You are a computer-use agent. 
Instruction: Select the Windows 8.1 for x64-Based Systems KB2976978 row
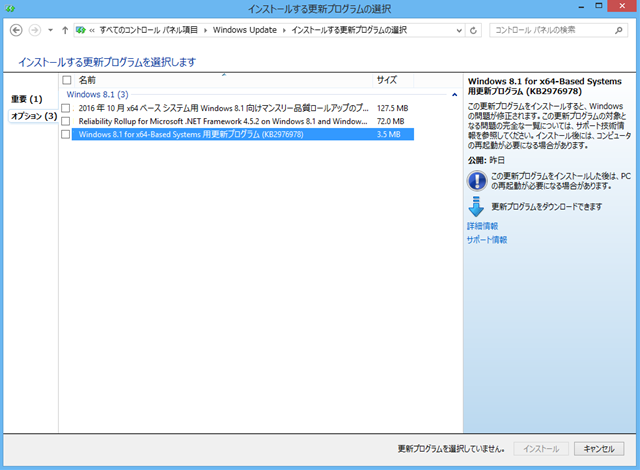tap(243, 134)
